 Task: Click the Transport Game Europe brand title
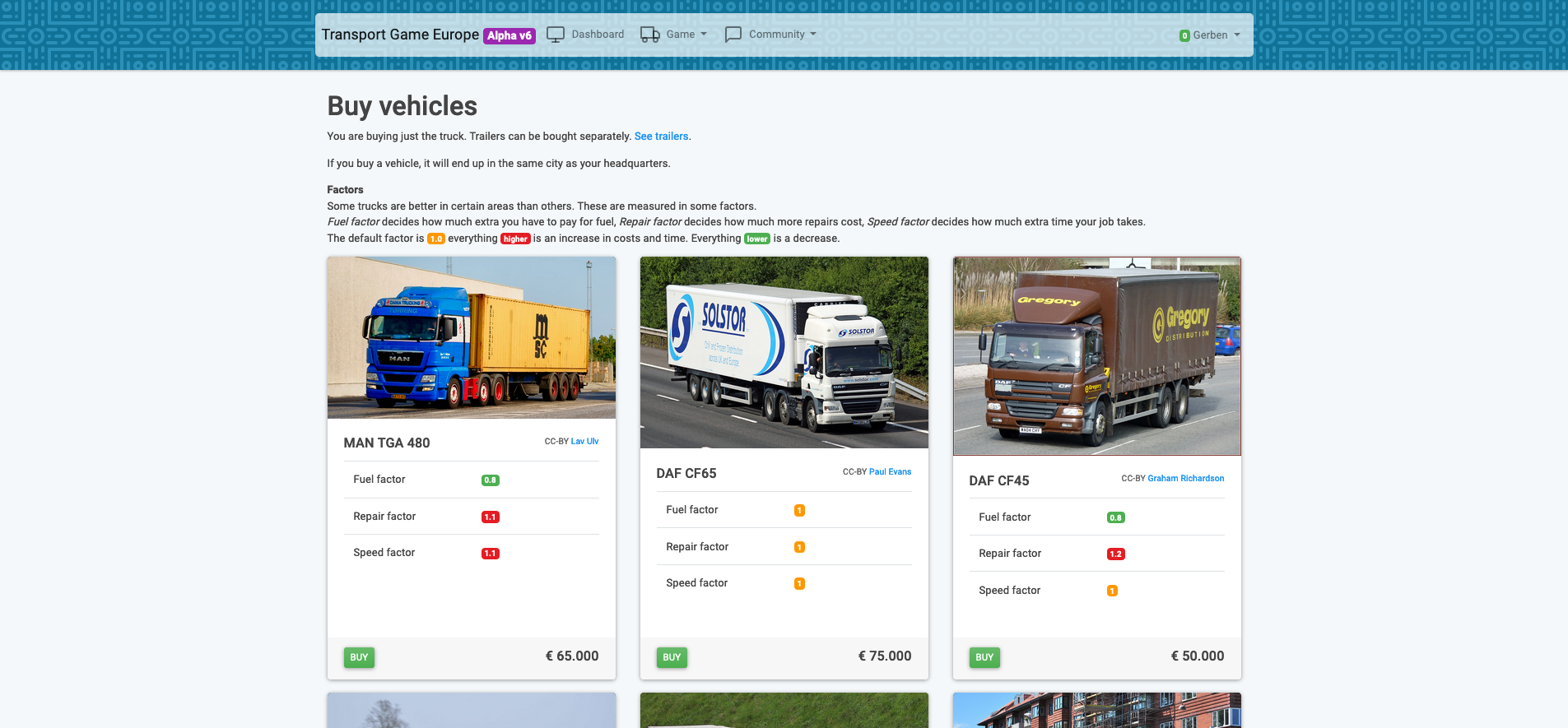tap(400, 35)
